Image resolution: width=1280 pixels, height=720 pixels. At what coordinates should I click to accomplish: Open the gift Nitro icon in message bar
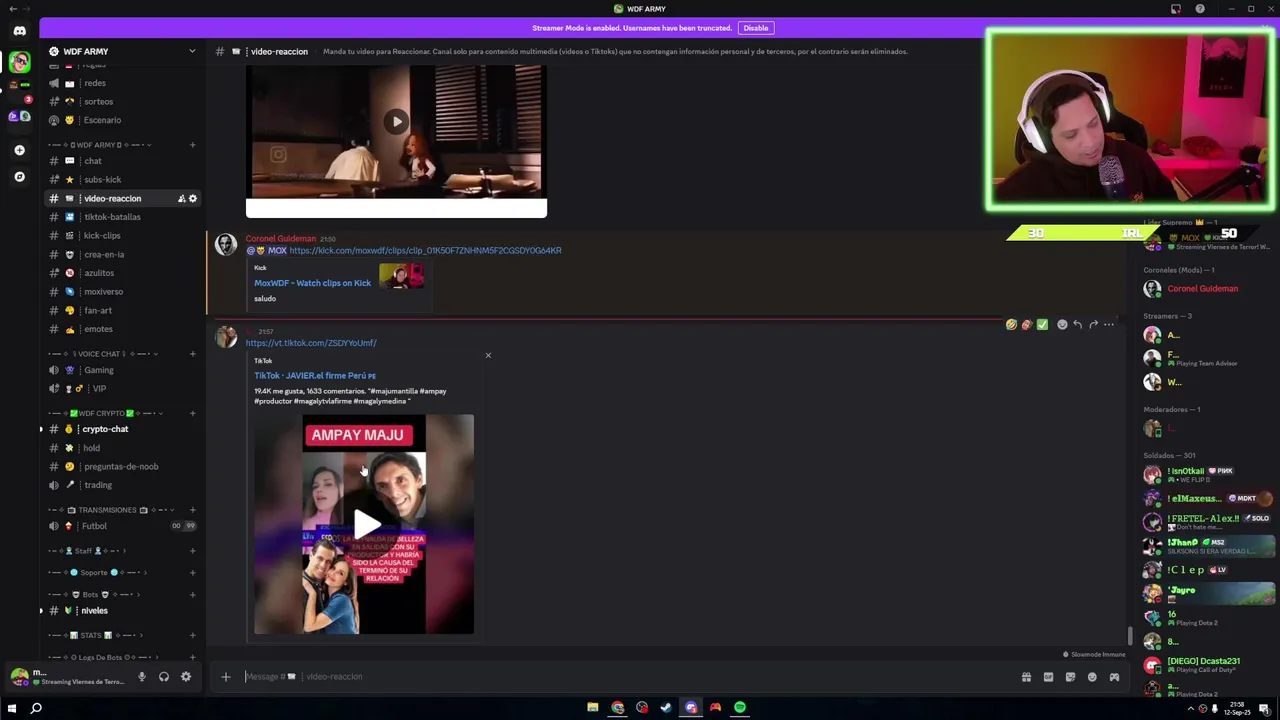coord(1026,677)
